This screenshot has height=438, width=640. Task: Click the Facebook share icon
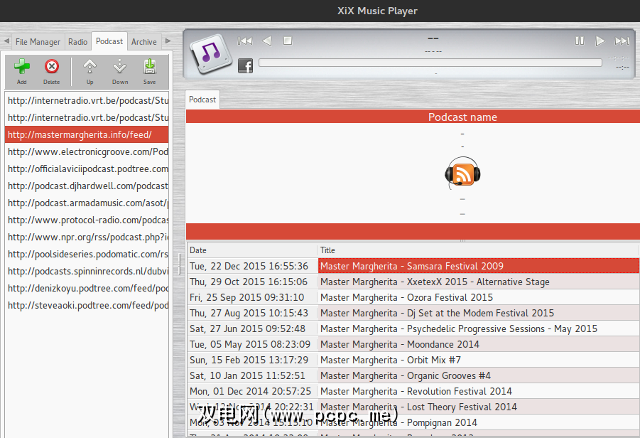[x=245, y=65]
